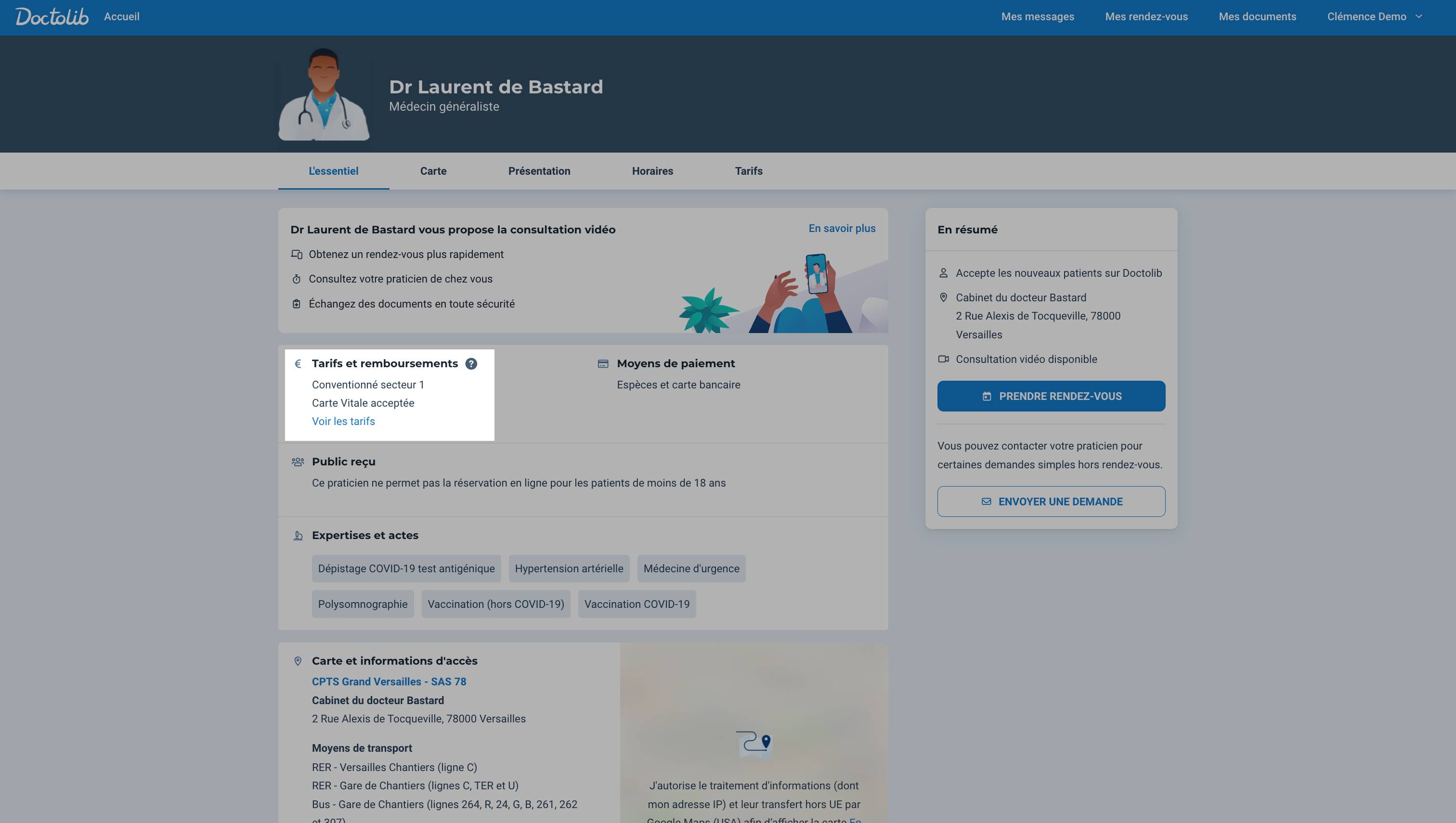Image resolution: width=1456 pixels, height=823 pixels.
Task: Expand the Clémence Demo account menu
Action: pyautogui.click(x=1374, y=16)
